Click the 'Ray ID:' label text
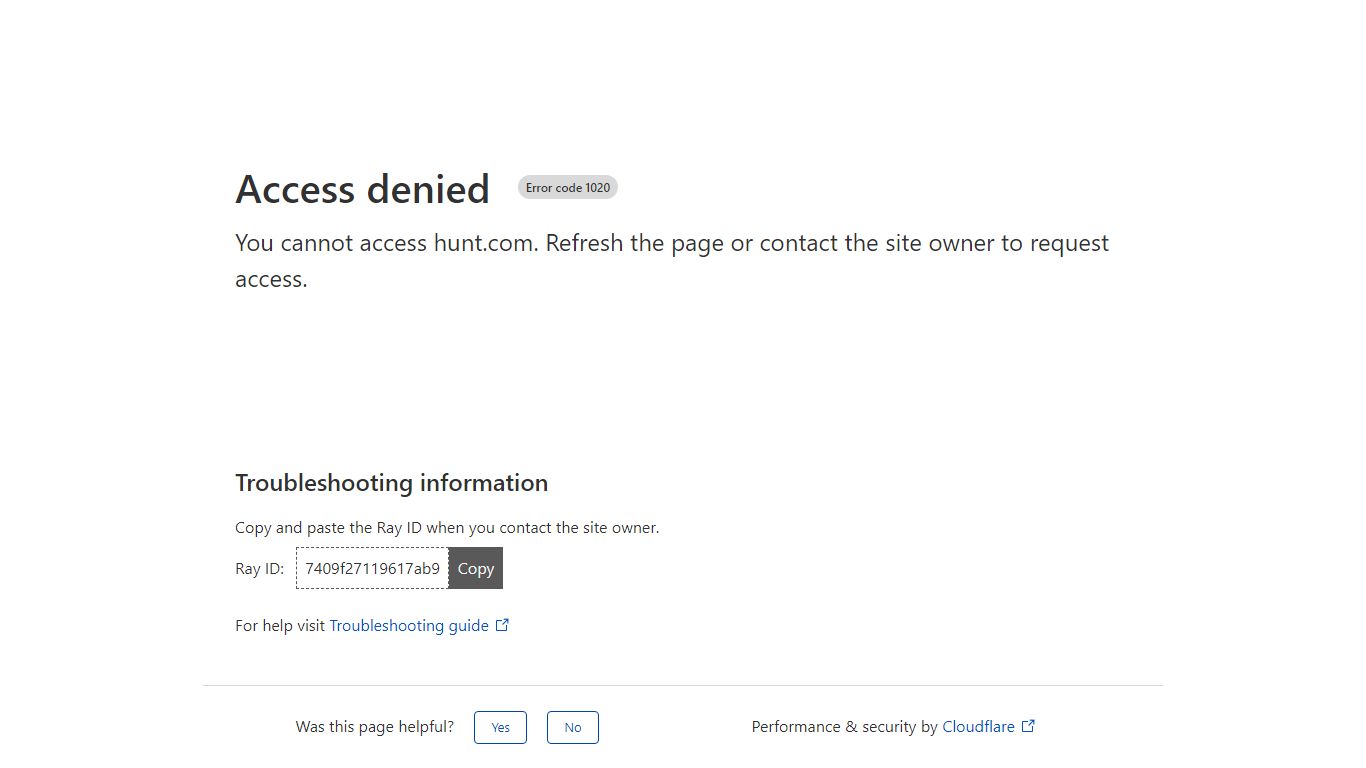This screenshot has height=768, width=1366. [260, 569]
